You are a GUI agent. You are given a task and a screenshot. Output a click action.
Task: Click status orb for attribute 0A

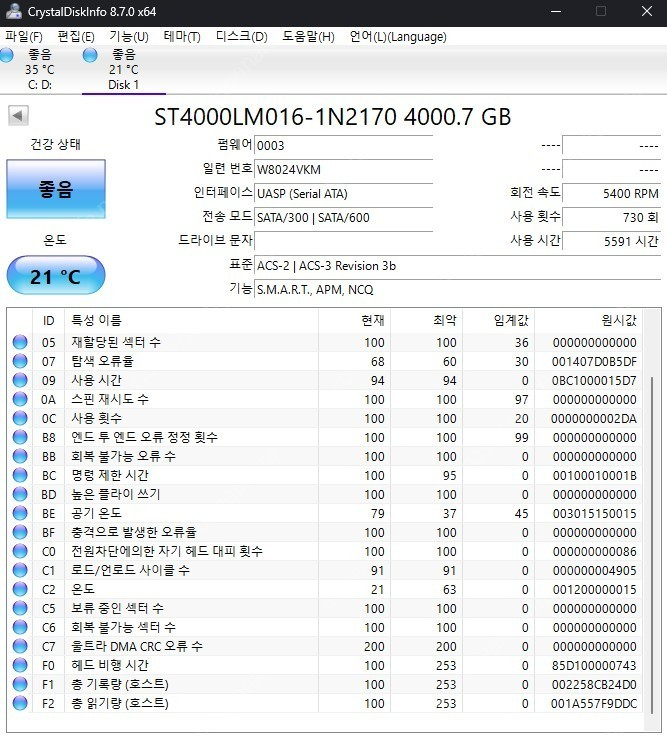click(x=20, y=399)
